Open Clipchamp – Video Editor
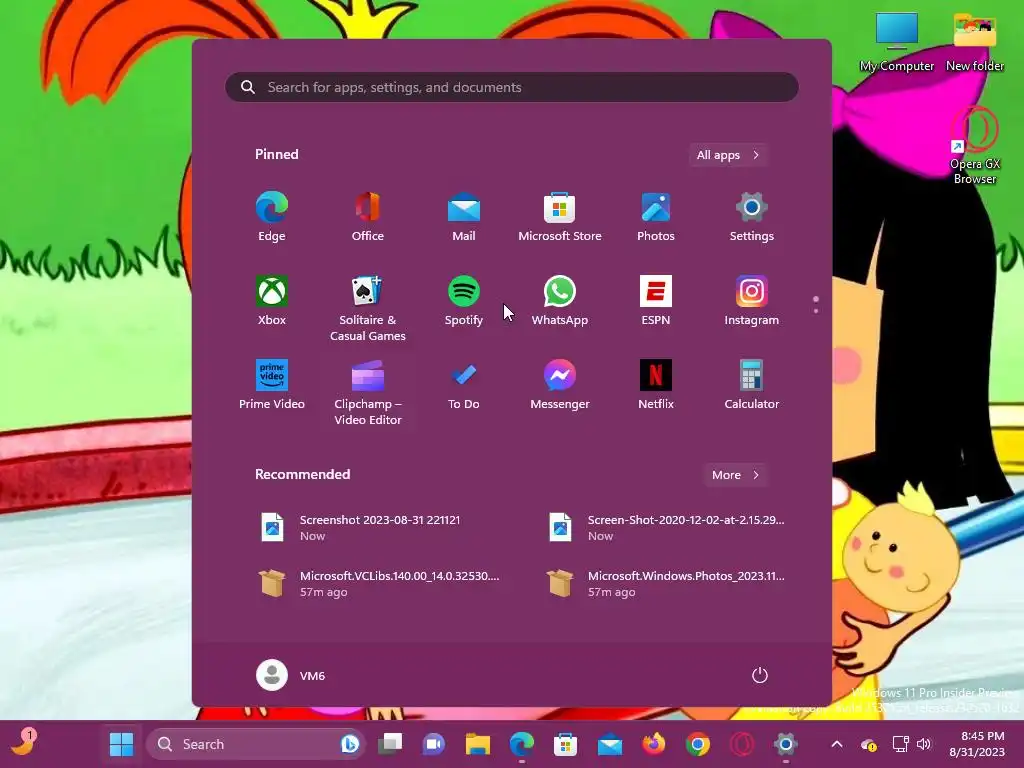The width and height of the screenshot is (1024, 768). tap(368, 392)
